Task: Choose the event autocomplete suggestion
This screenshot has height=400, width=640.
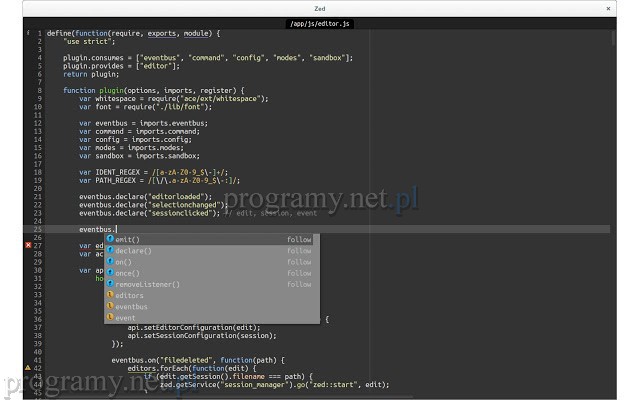Action: [125, 318]
